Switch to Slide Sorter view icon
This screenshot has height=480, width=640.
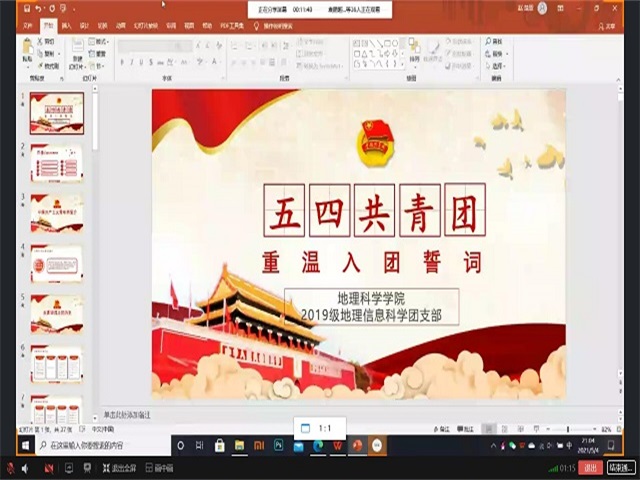(504, 429)
